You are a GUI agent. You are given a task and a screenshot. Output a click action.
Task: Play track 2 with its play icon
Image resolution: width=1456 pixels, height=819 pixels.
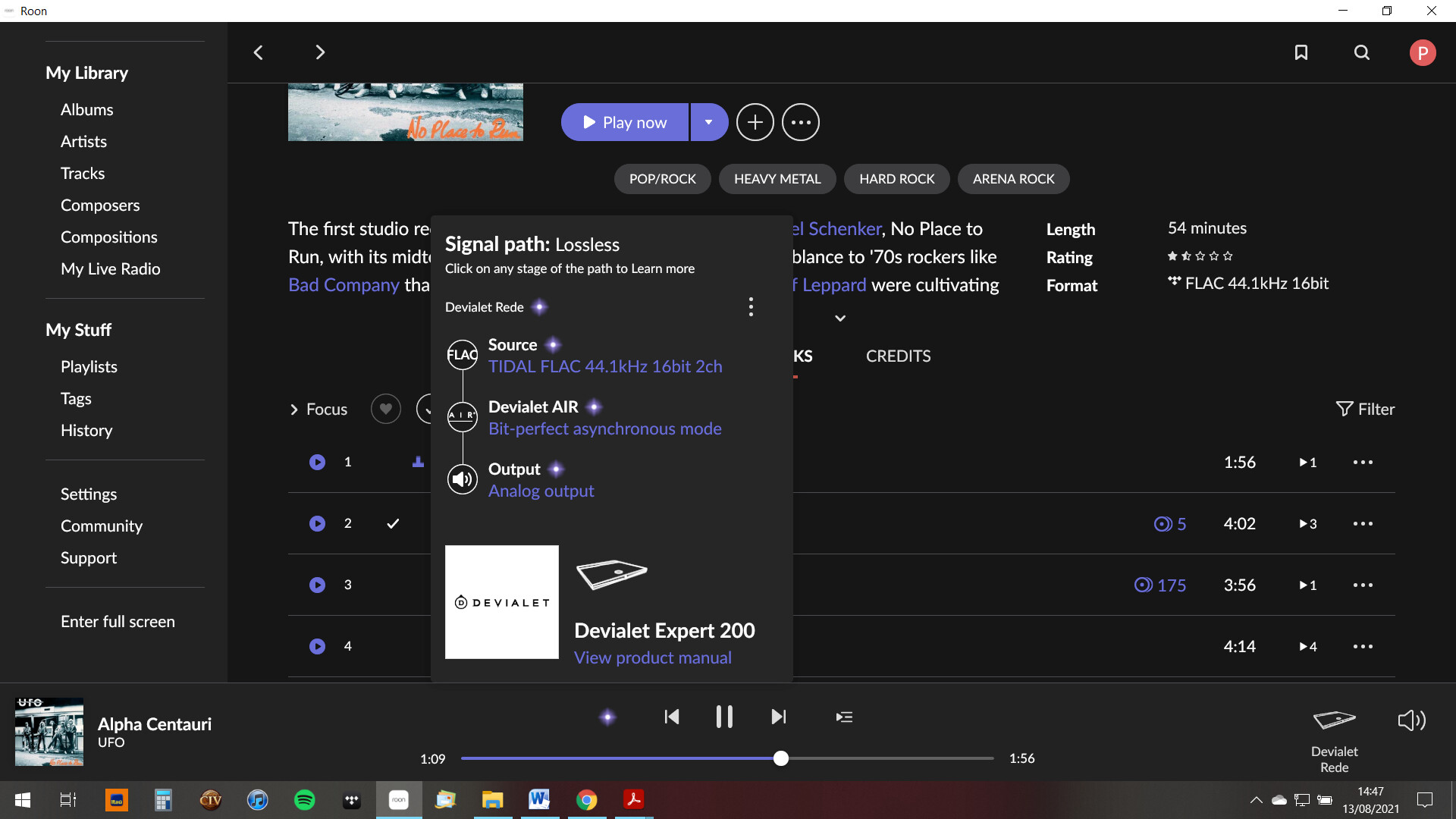tap(317, 523)
